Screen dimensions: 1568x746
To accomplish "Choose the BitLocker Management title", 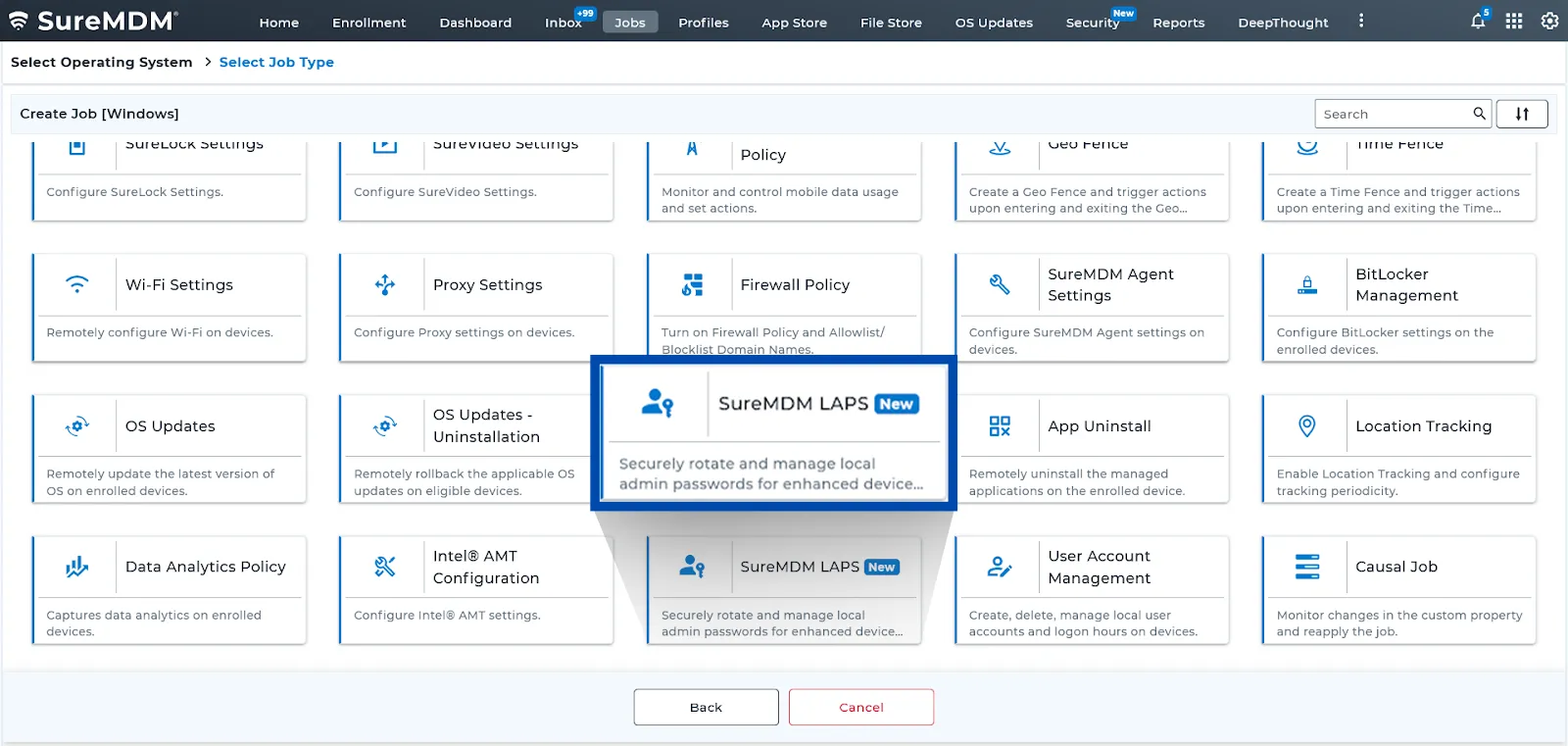I will coord(1406,284).
